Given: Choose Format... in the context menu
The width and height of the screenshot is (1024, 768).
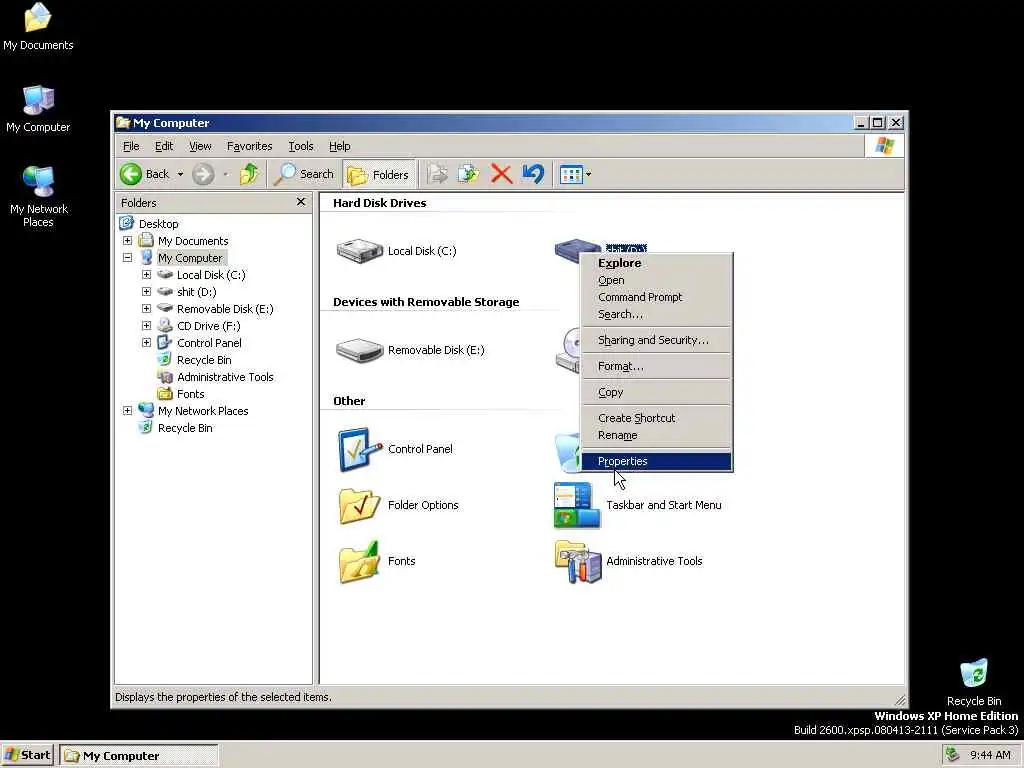Looking at the screenshot, I should point(656,366).
